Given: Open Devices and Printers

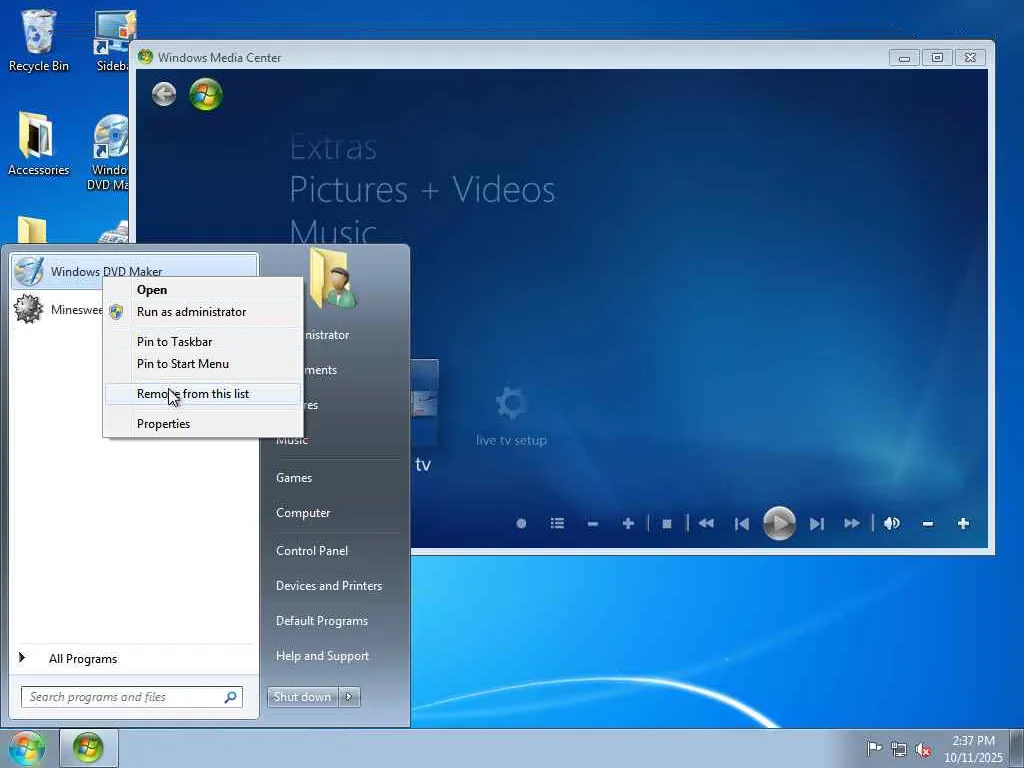Looking at the screenshot, I should click(329, 586).
